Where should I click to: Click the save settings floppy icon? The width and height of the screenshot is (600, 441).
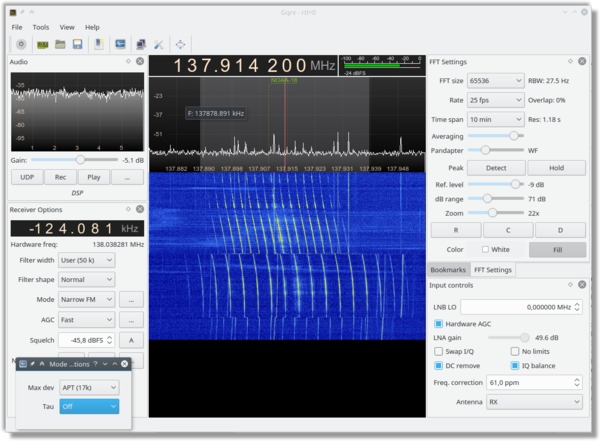tap(78, 44)
